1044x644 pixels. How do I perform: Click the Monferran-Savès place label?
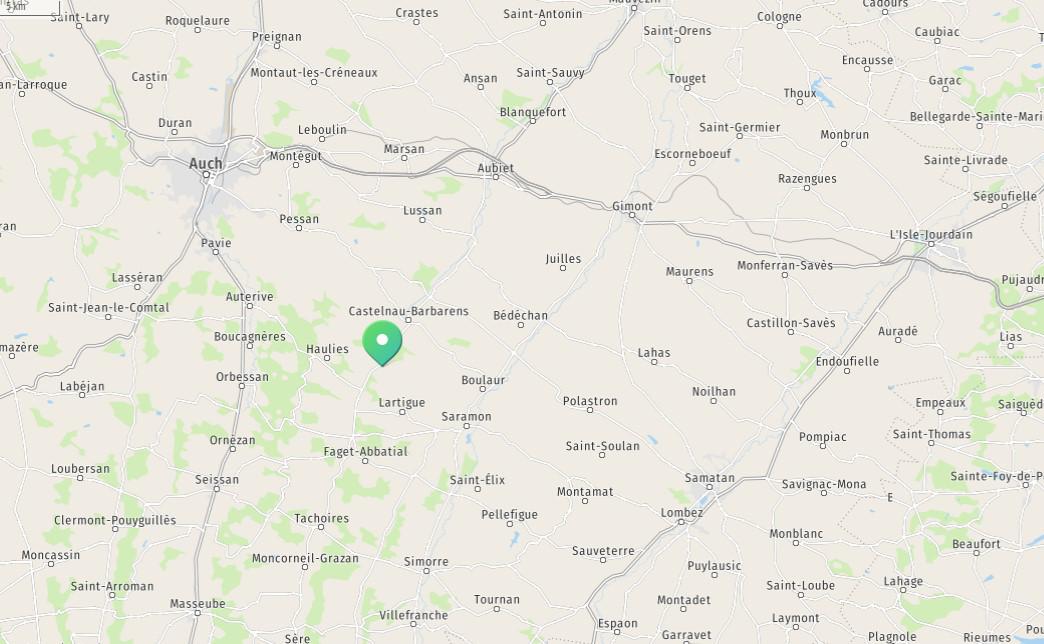tap(785, 265)
